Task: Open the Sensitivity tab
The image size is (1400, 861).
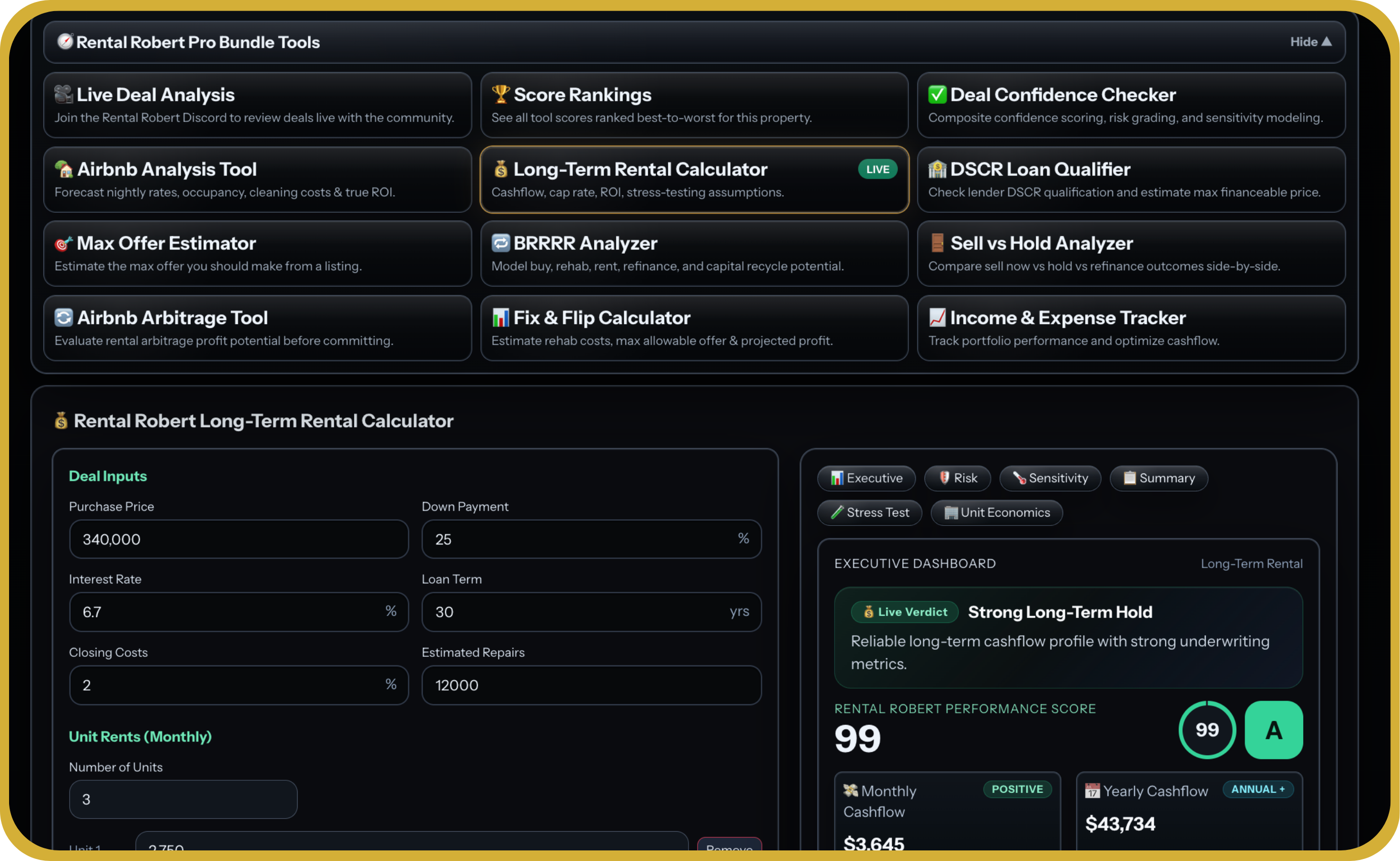Action: click(x=1049, y=478)
